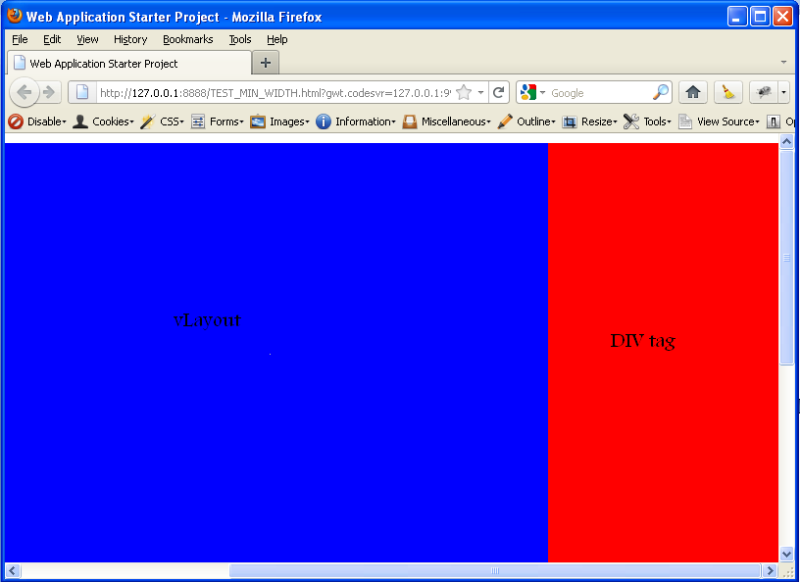Expand the Cookies toolbar menu

point(104,122)
